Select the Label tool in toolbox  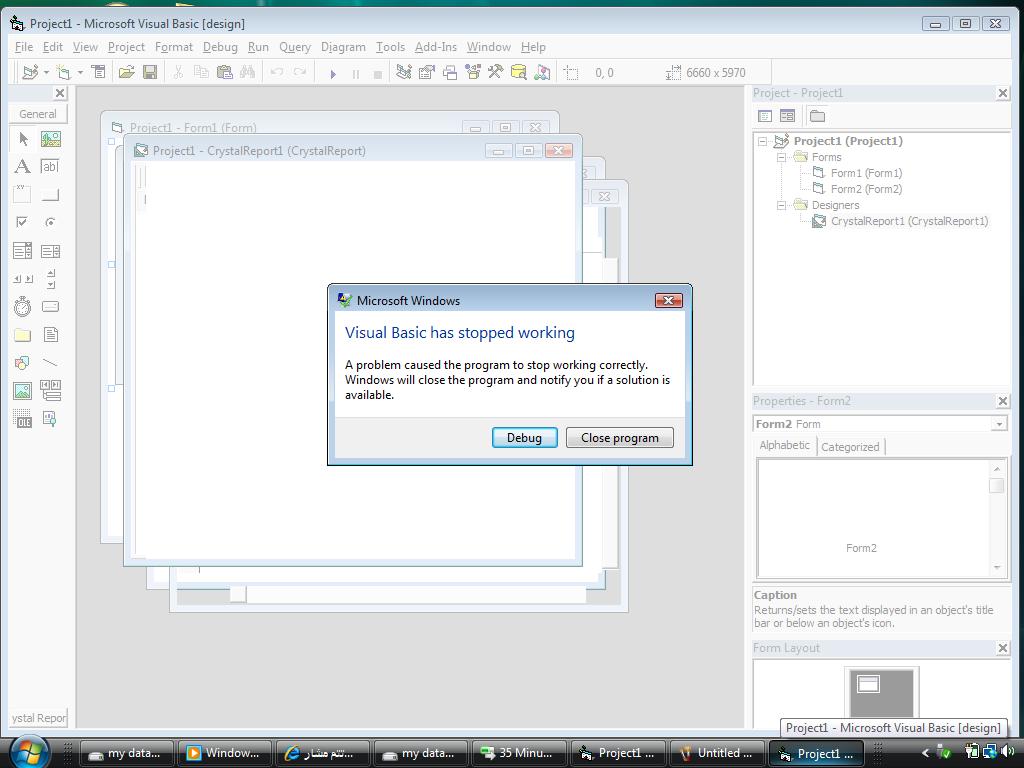22,167
